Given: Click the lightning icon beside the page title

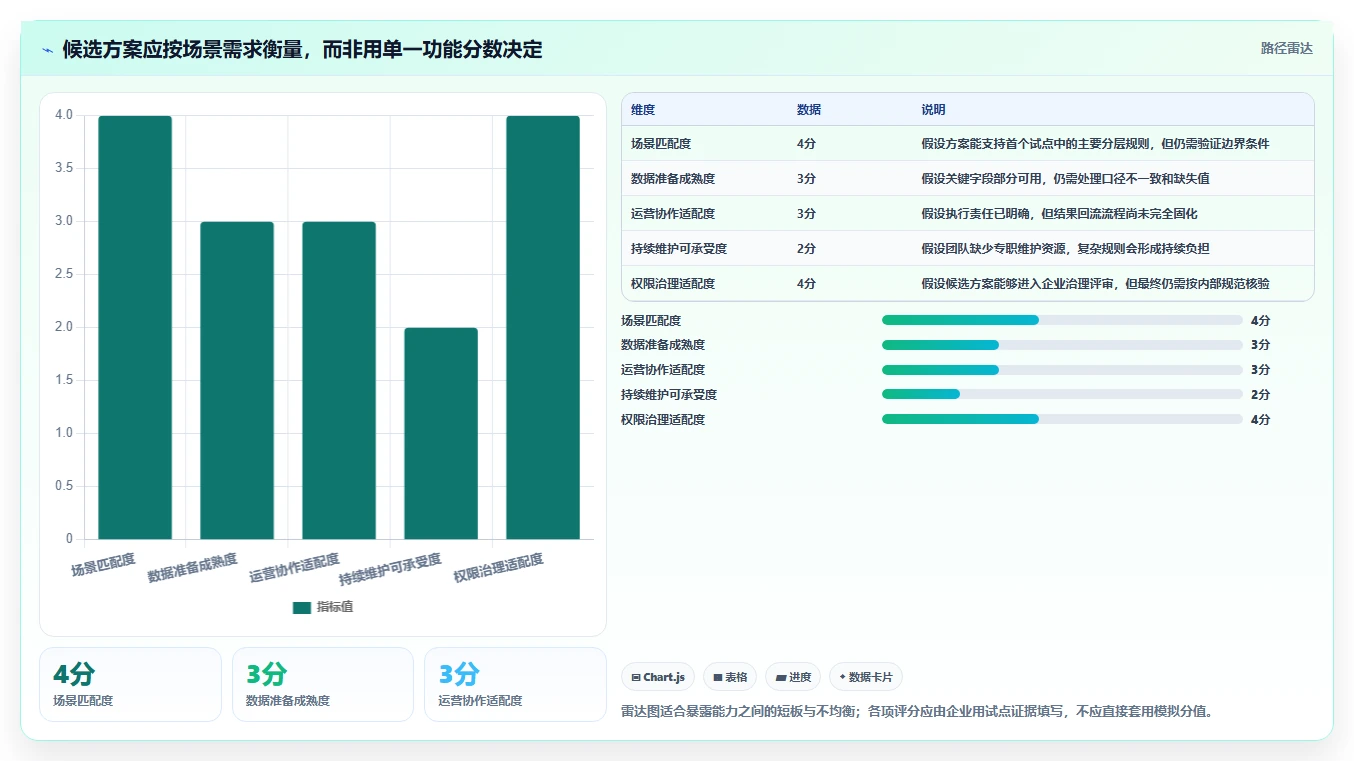Looking at the screenshot, I should pos(47,50).
